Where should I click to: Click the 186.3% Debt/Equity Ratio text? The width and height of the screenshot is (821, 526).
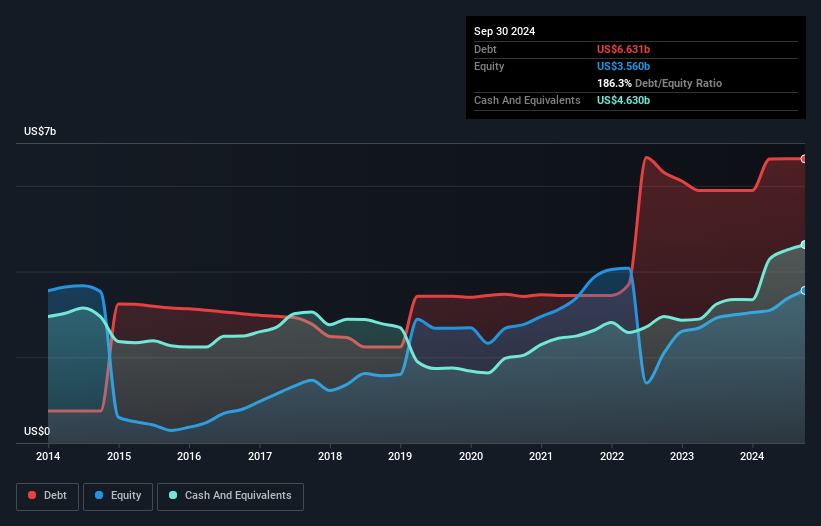tap(659, 83)
